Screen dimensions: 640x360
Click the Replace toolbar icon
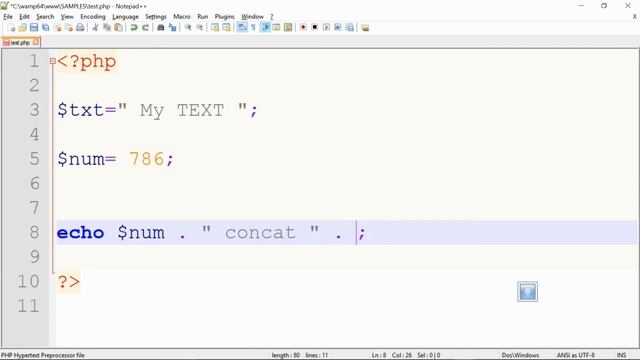(x=173, y=27)
